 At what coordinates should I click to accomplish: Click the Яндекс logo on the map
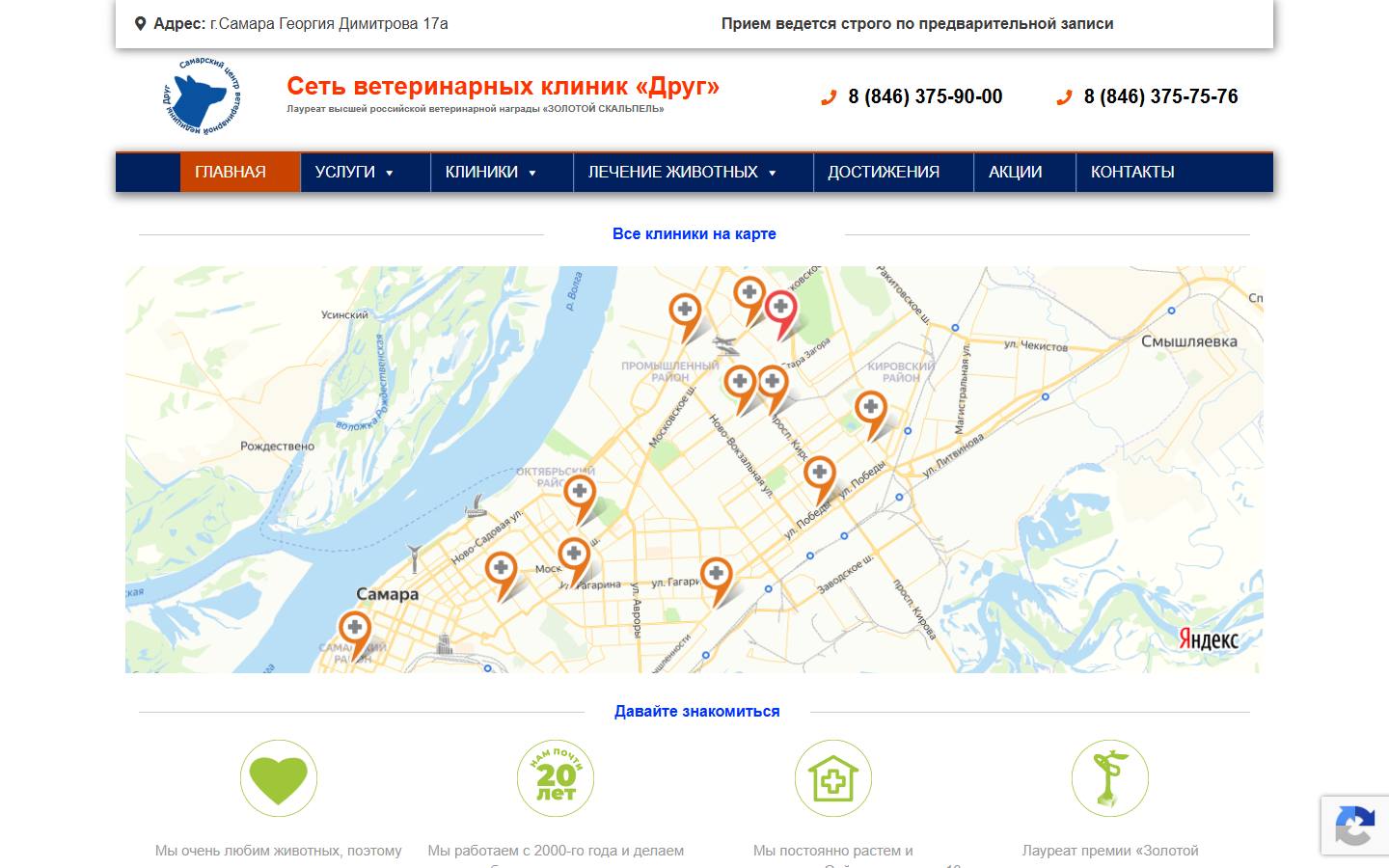coord(1209,638)
